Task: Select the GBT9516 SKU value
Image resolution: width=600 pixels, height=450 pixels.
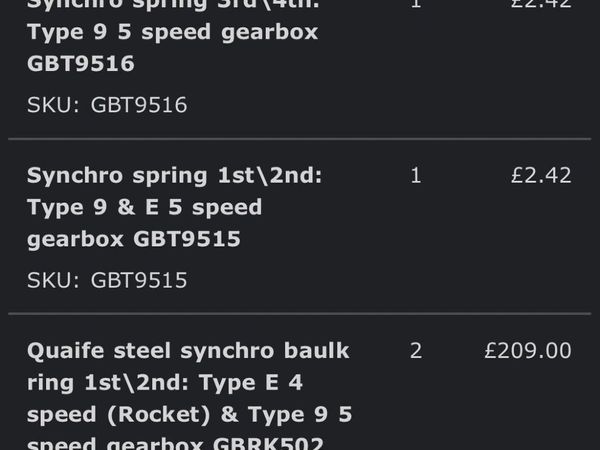Action: point(138,105)
